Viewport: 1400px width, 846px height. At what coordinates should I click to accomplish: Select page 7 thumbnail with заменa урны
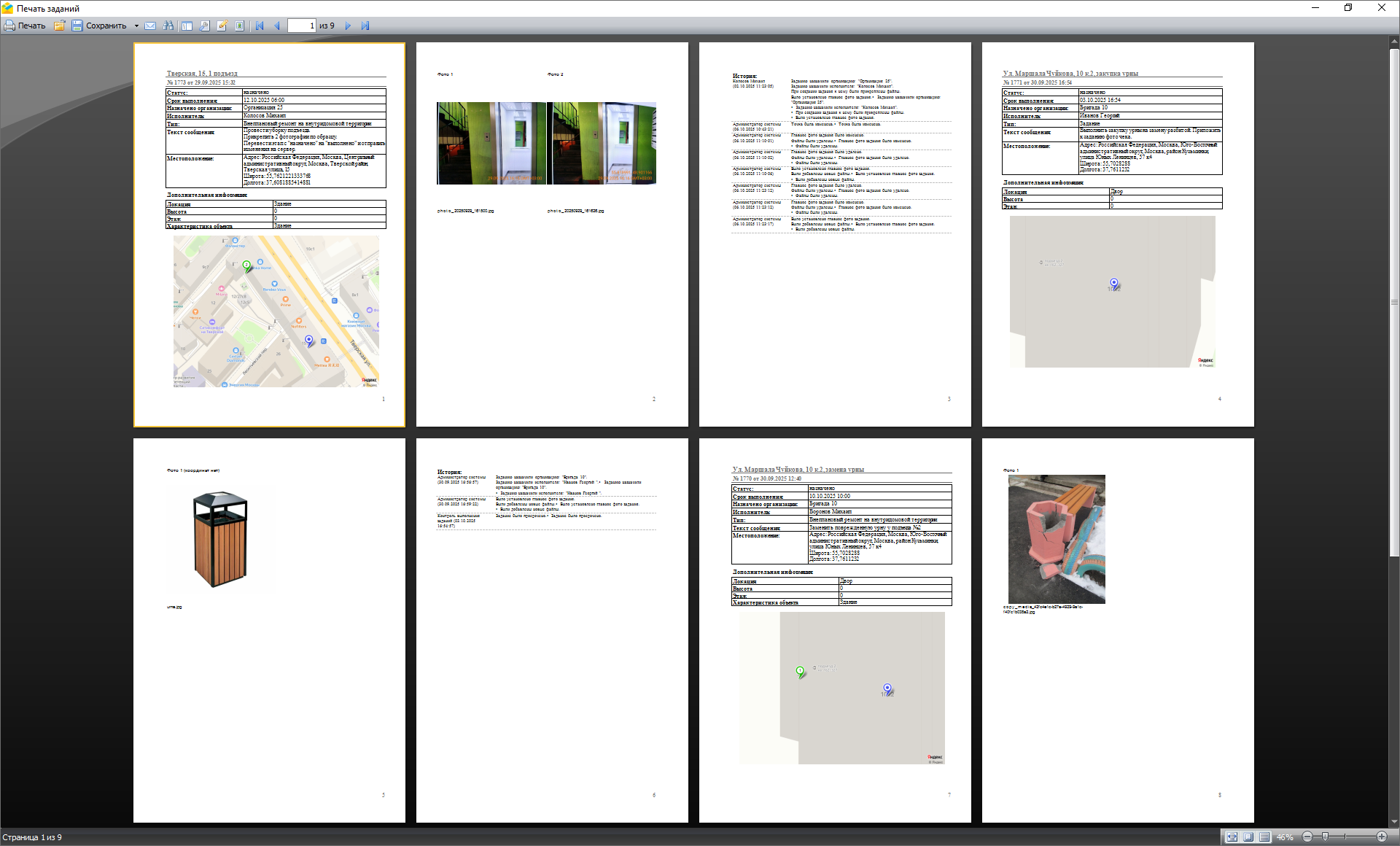pos(835,630)
